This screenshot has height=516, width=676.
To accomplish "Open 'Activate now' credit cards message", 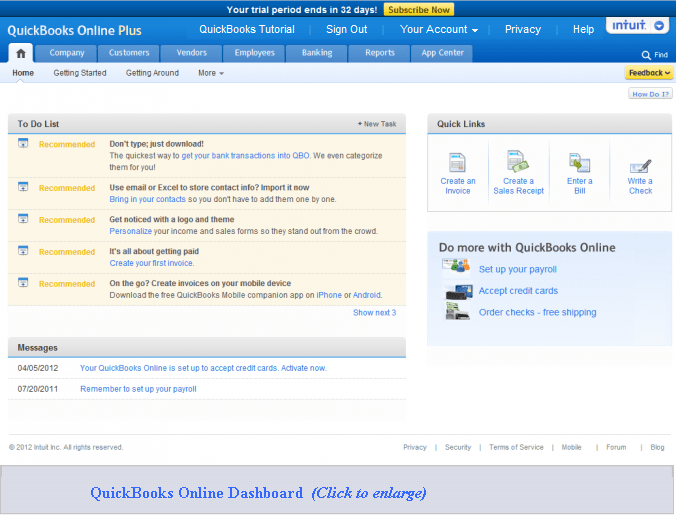I will point(203,368).
